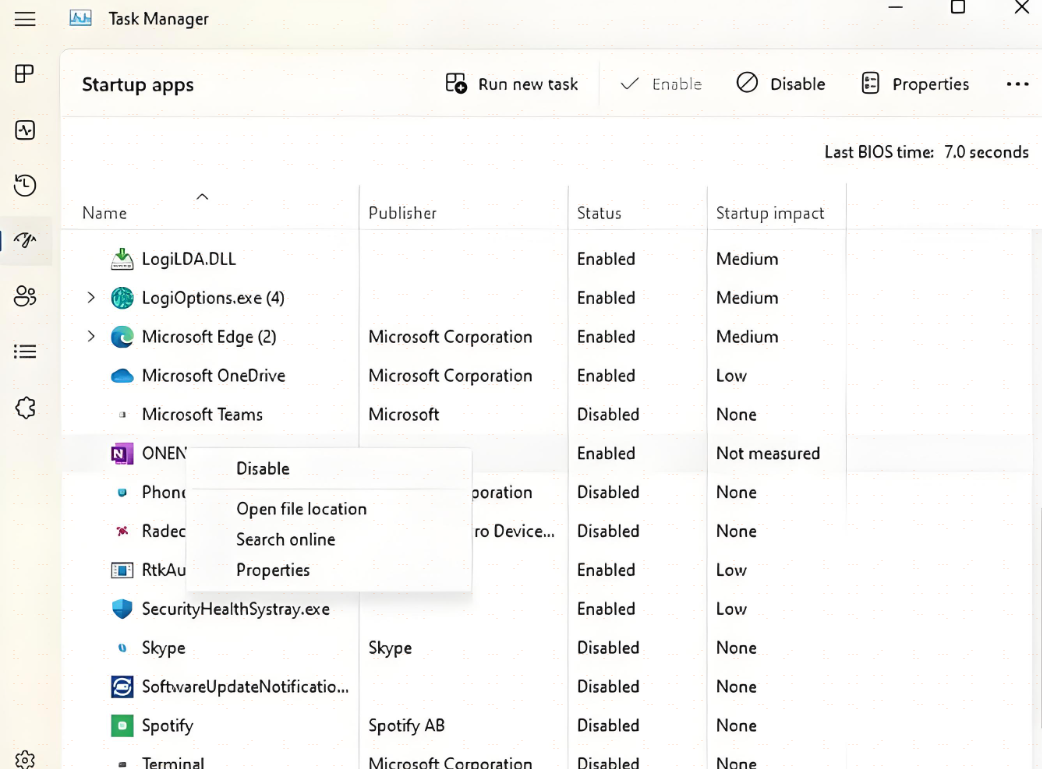Expand the Microsoft Edge (2) group

[91, 337]
